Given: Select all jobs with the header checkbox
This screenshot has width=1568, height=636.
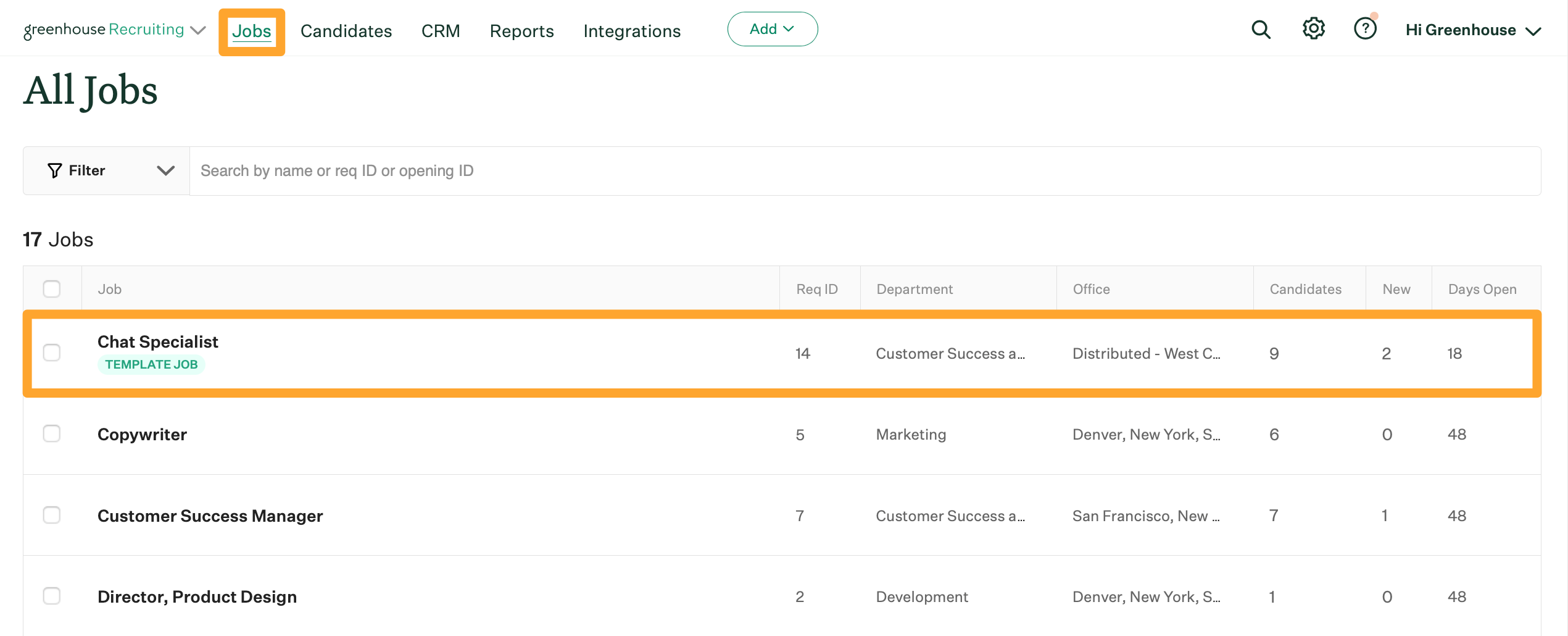Looking at the screenshot, I should [52, 288].
